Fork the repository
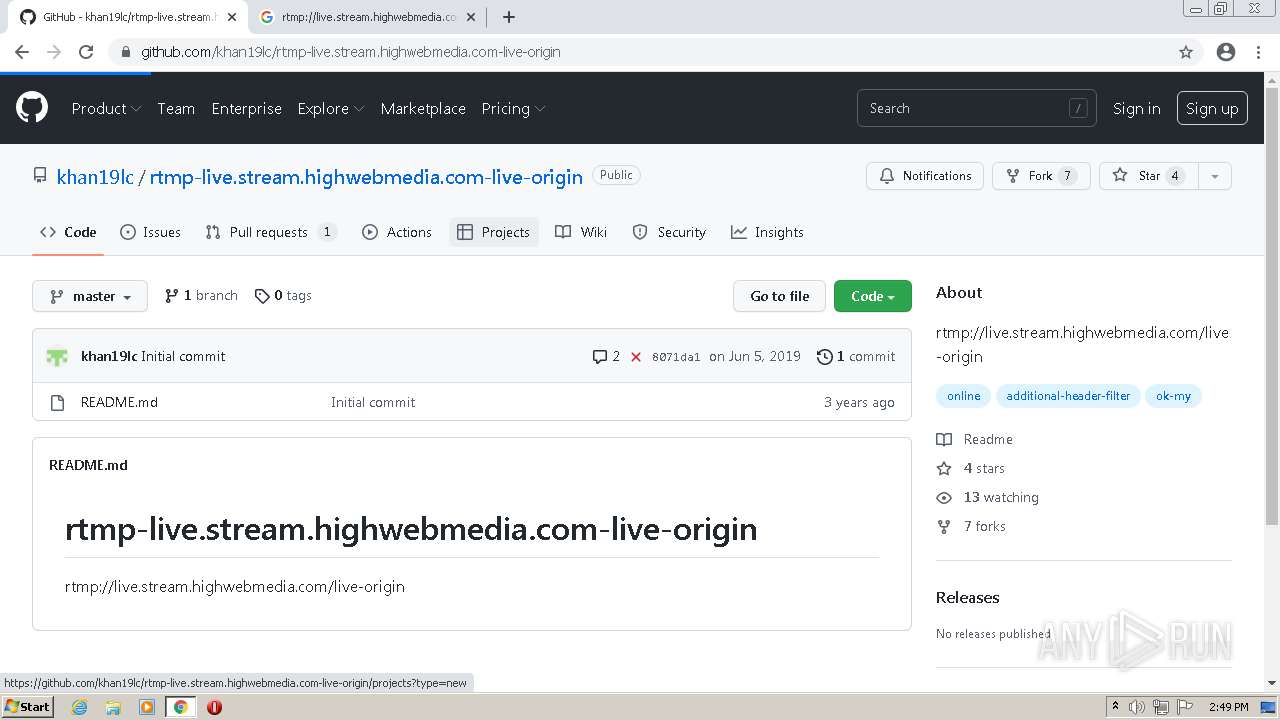The image size is (1280, 720). point(1041,176)
